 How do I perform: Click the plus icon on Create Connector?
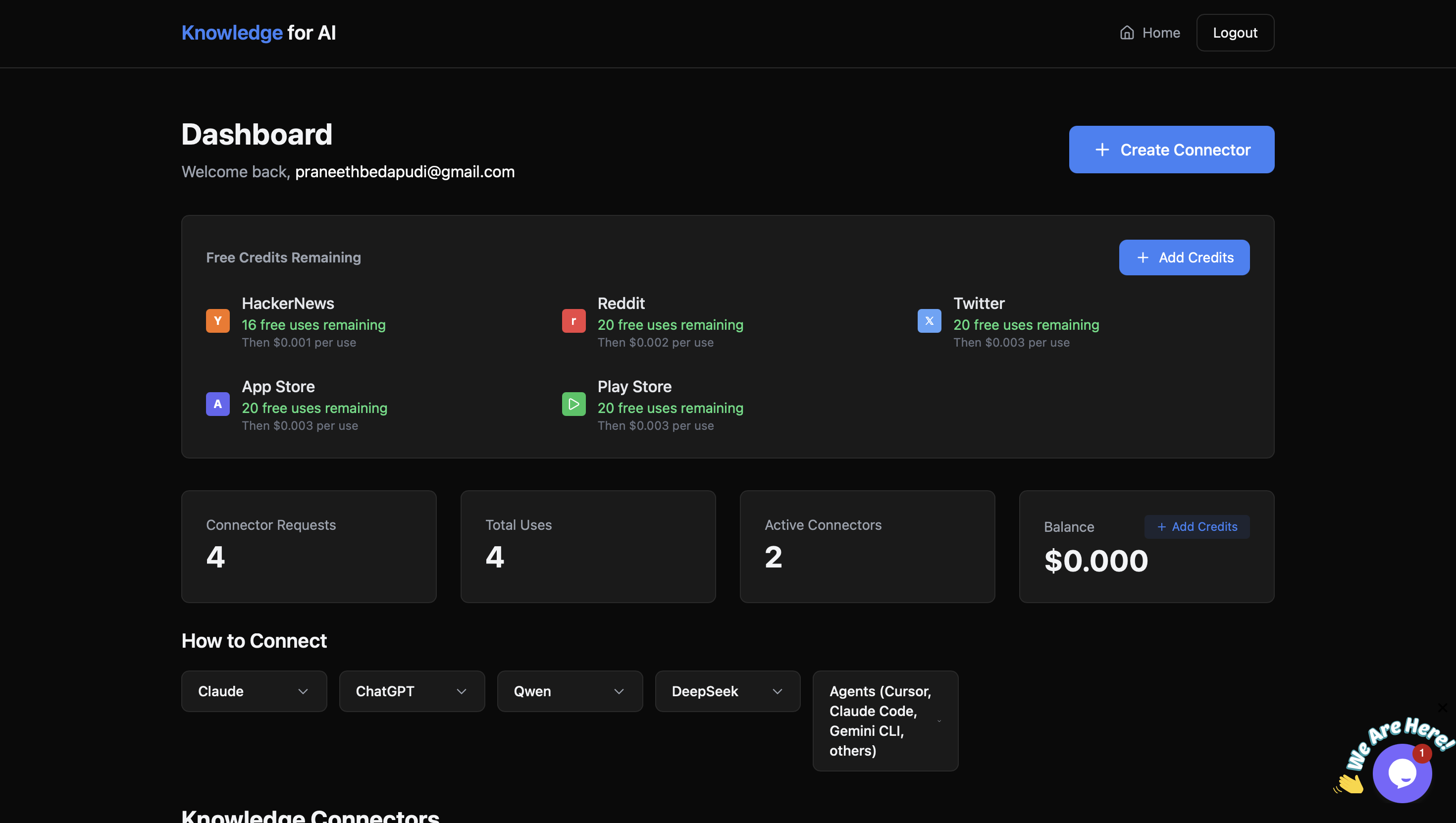pos(1102,149)
